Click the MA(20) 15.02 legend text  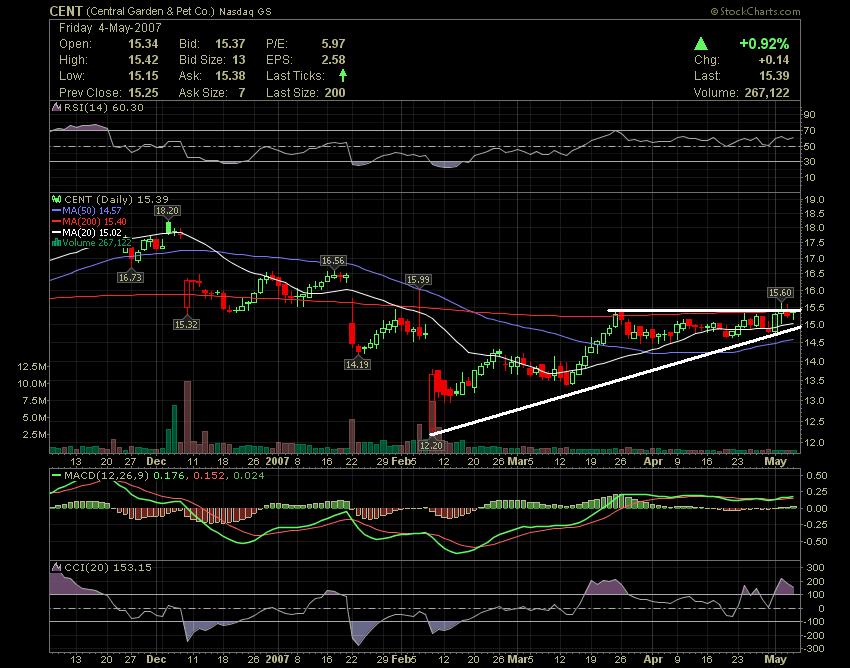click(92, 232)
